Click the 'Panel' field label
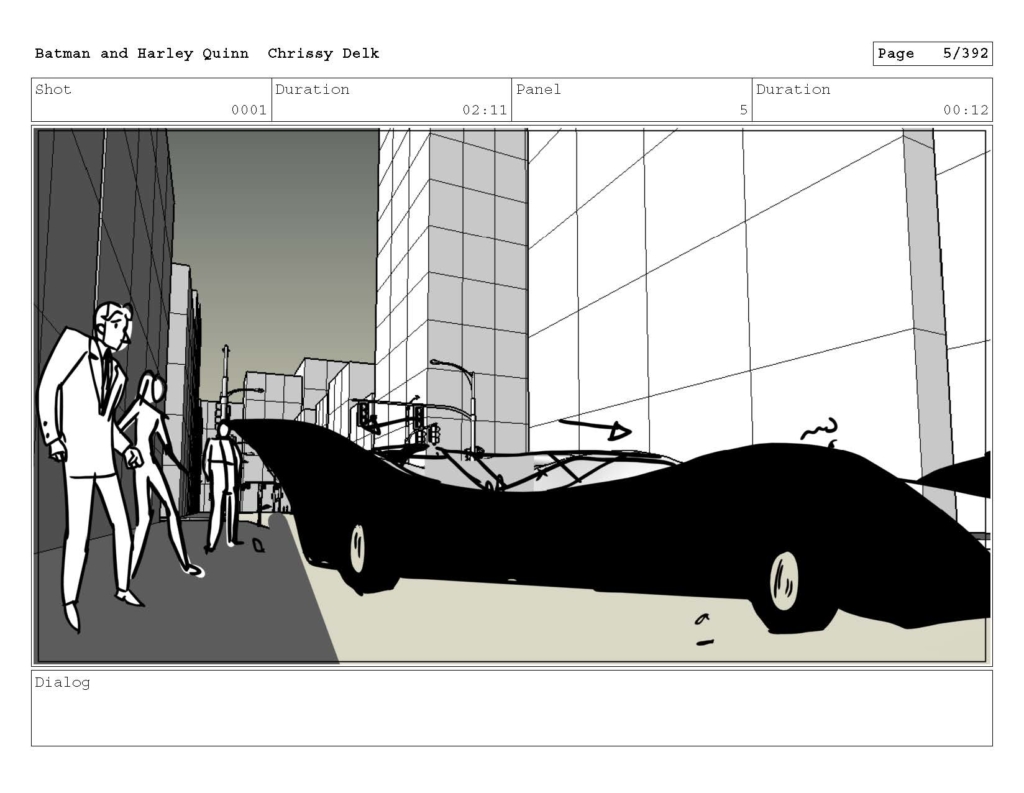This screenshot has width=1024, height=793. click(538, 89)
